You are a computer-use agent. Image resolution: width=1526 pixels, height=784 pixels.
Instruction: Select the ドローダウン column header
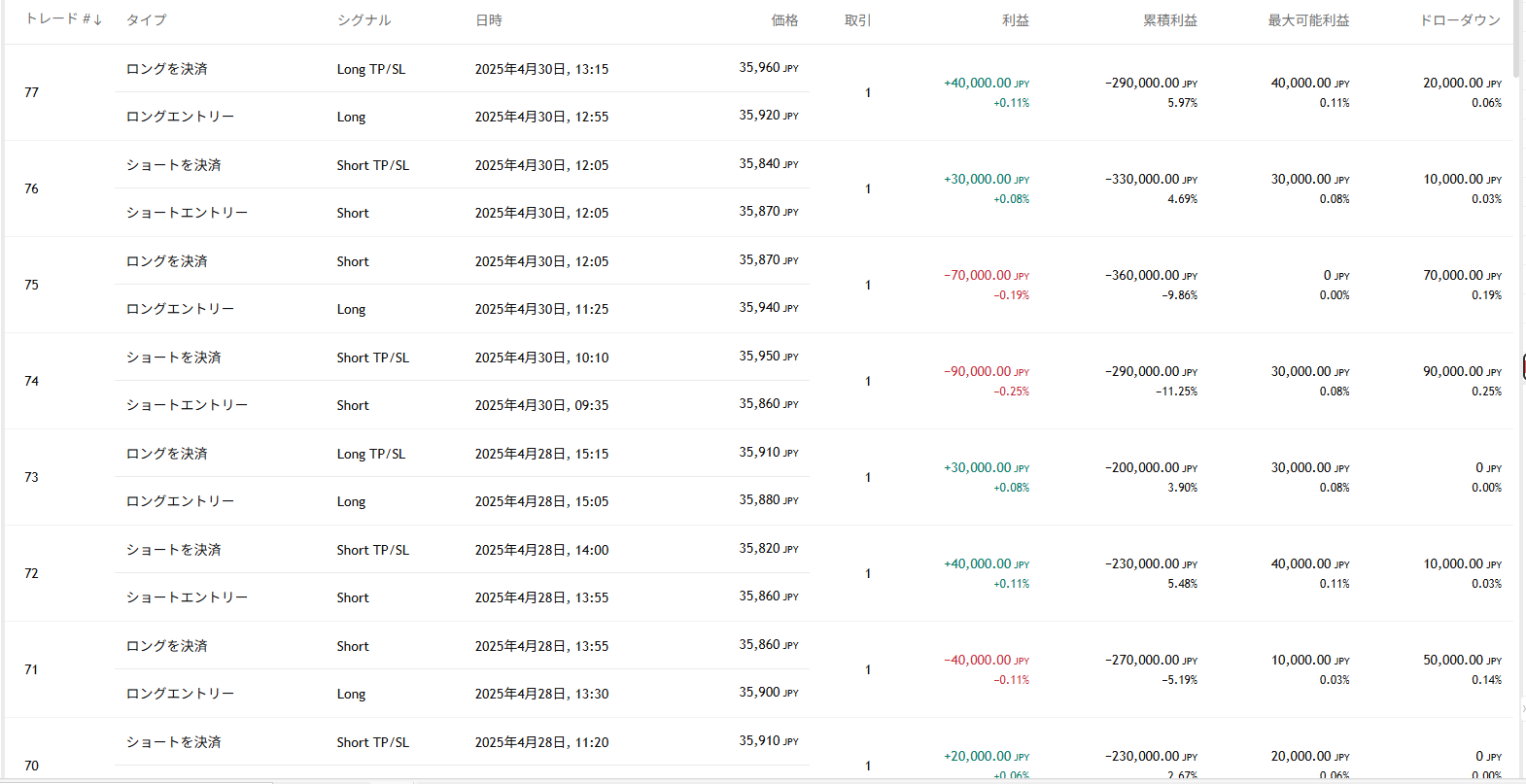1460,20
